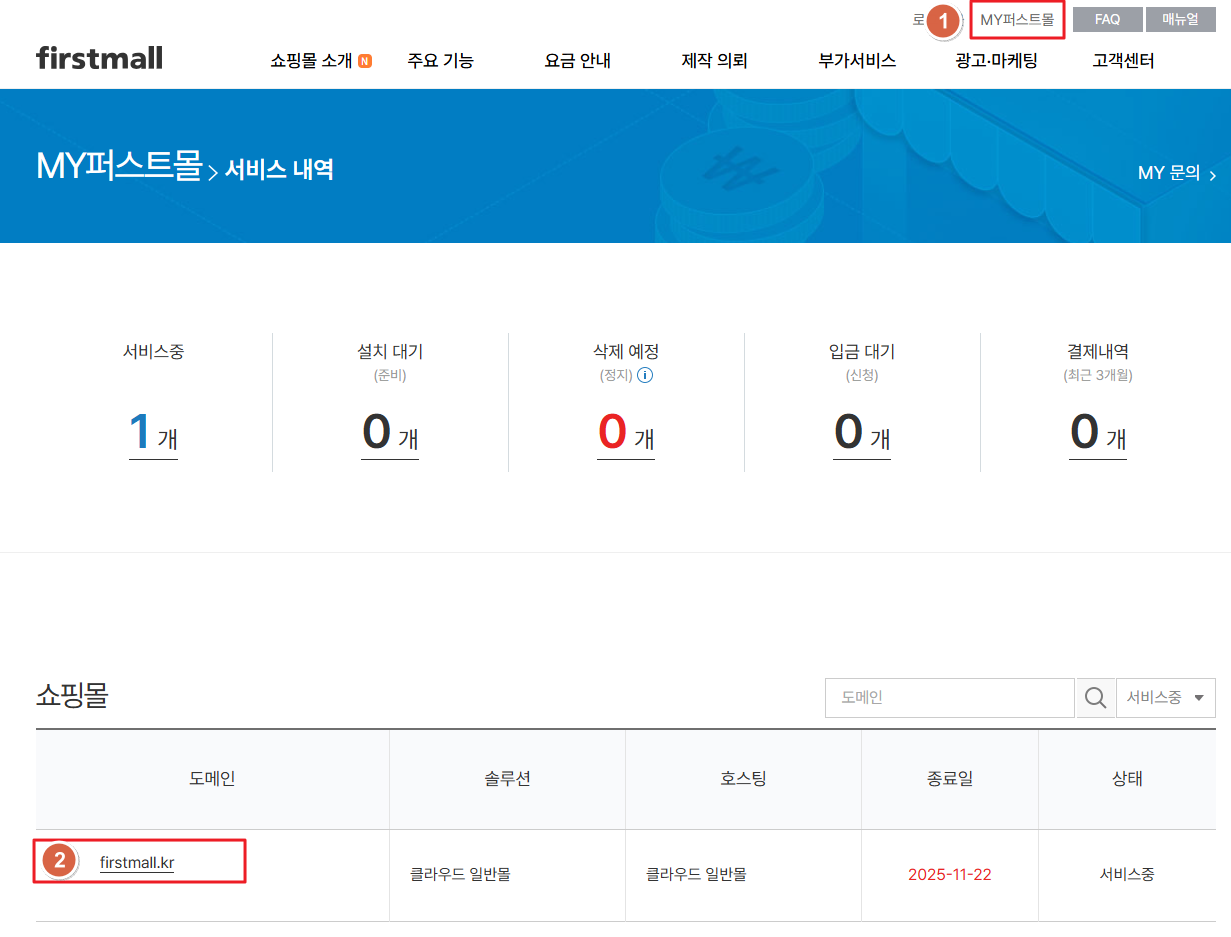
Task: Click the 도메인 column header
Action: click(x=212, y=779)
